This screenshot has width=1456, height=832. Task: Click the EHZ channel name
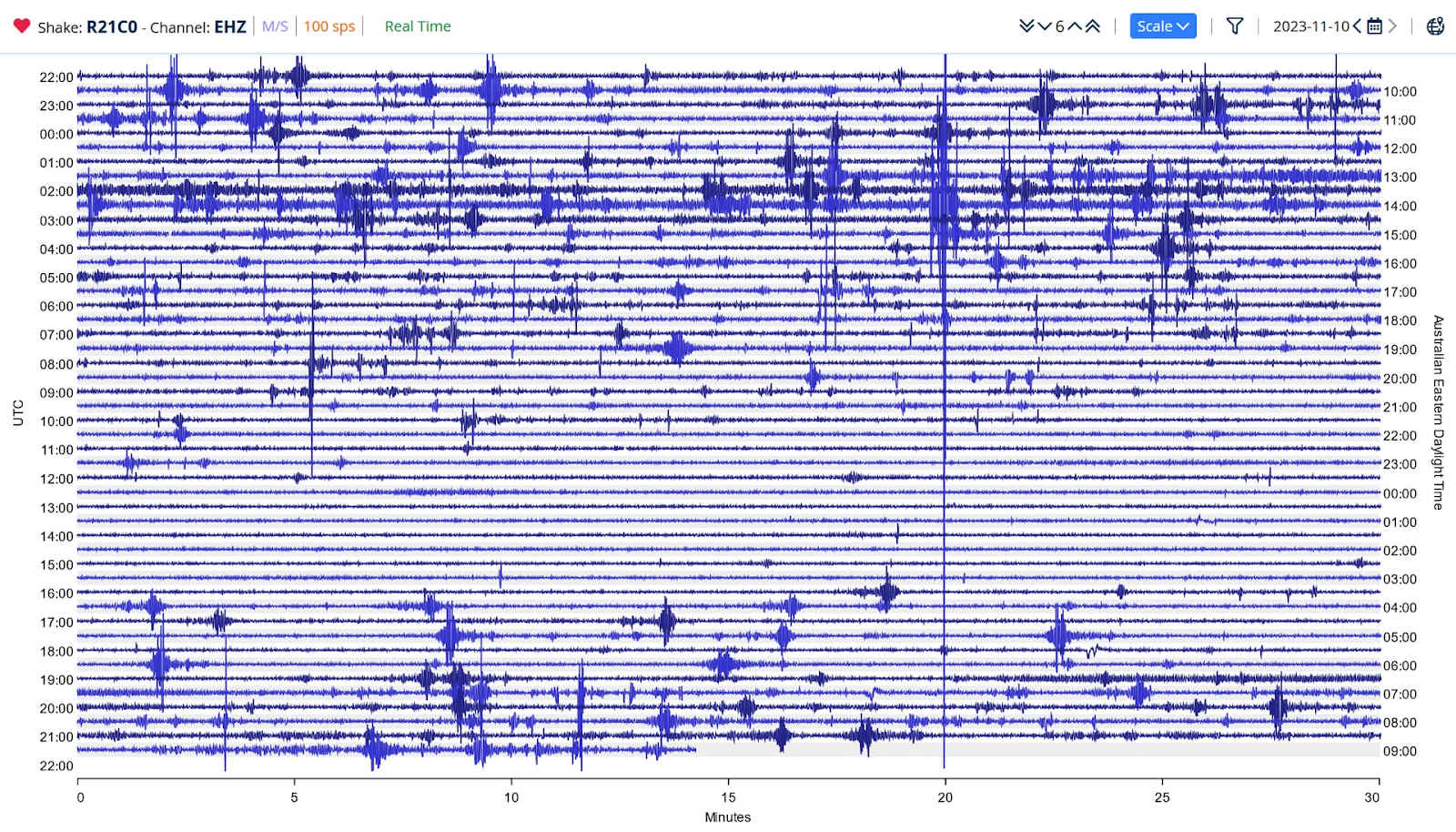tap(230, 26)
